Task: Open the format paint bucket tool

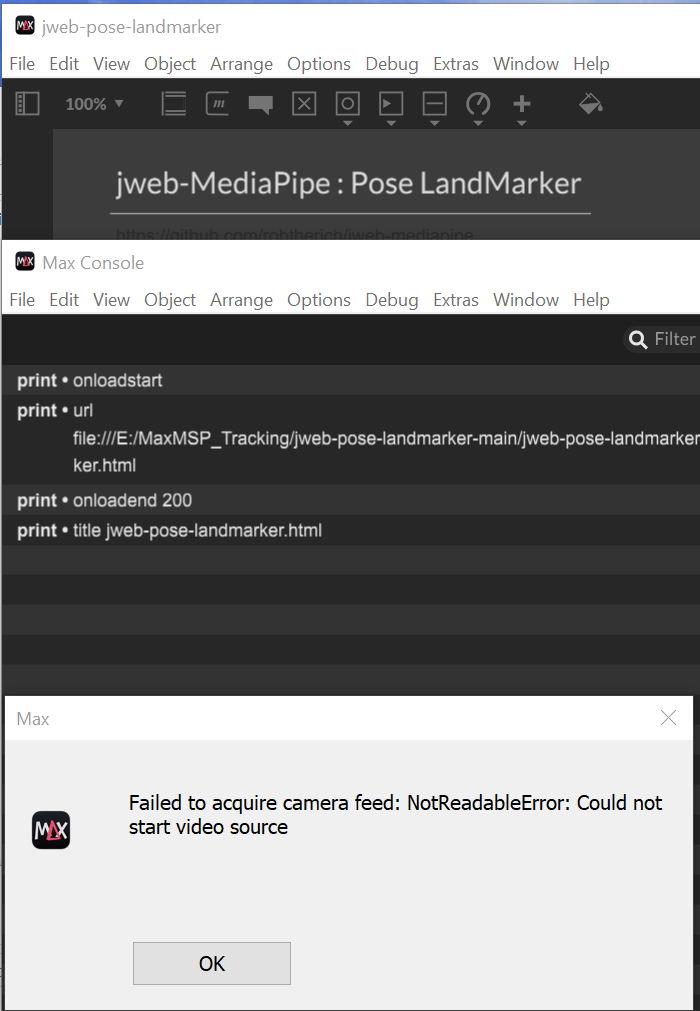Action: pyautogui.click(x=590, y=103)
